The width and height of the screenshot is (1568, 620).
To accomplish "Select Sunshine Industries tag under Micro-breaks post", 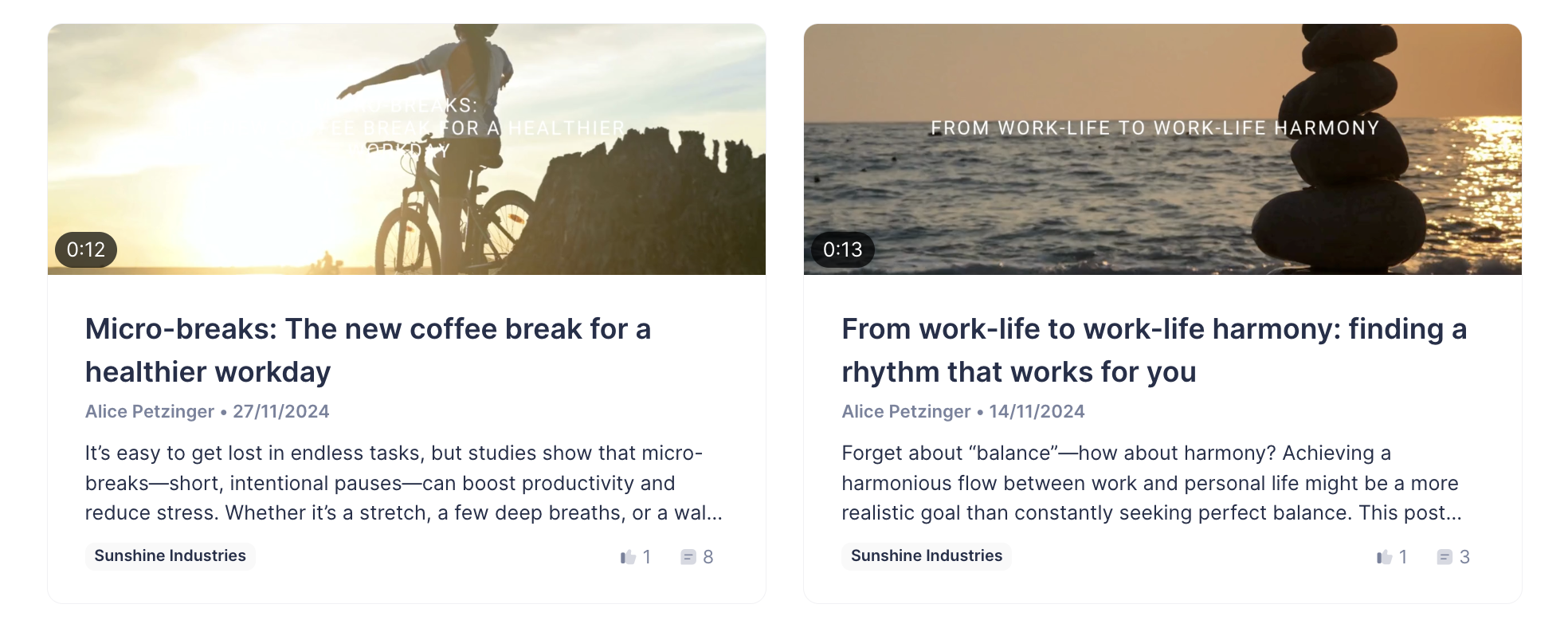I will coord(170,555).
